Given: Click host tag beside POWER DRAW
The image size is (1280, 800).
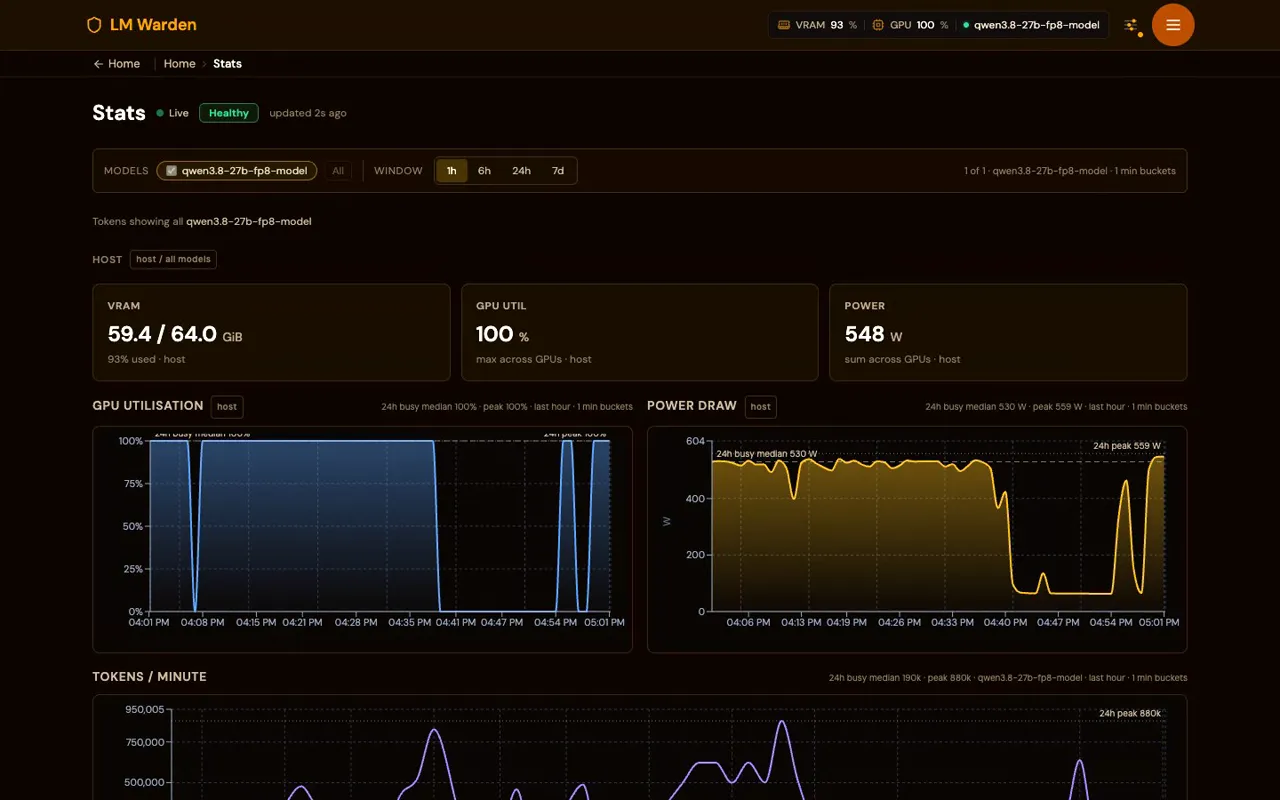Looking at the screenshot, I should coord(761,406).
